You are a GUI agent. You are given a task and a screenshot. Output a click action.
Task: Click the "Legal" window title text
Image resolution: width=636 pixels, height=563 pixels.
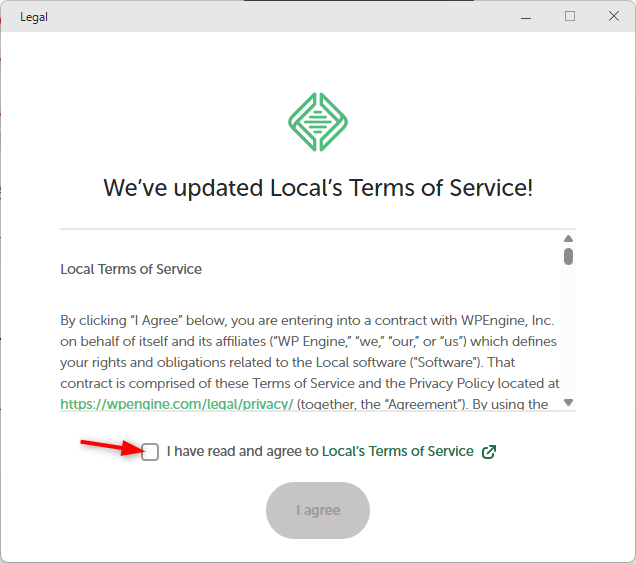(x=34, y=17)
